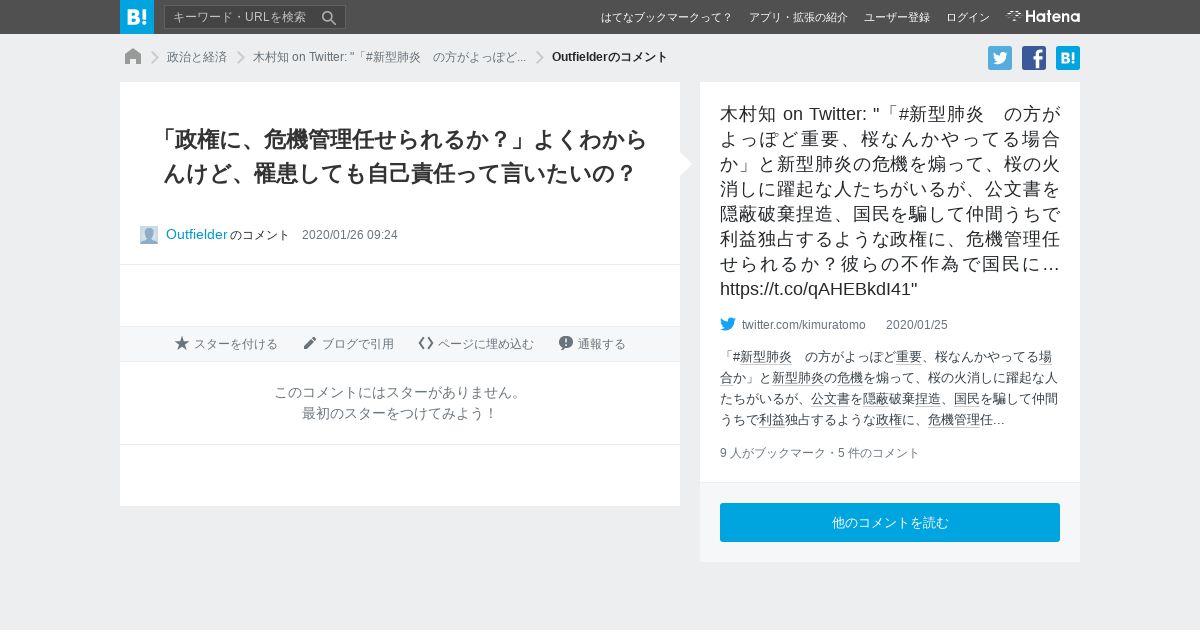Open Outfielder user profile link
The height and width of the screenshot is (630, 1200).
tap(197, 234)
